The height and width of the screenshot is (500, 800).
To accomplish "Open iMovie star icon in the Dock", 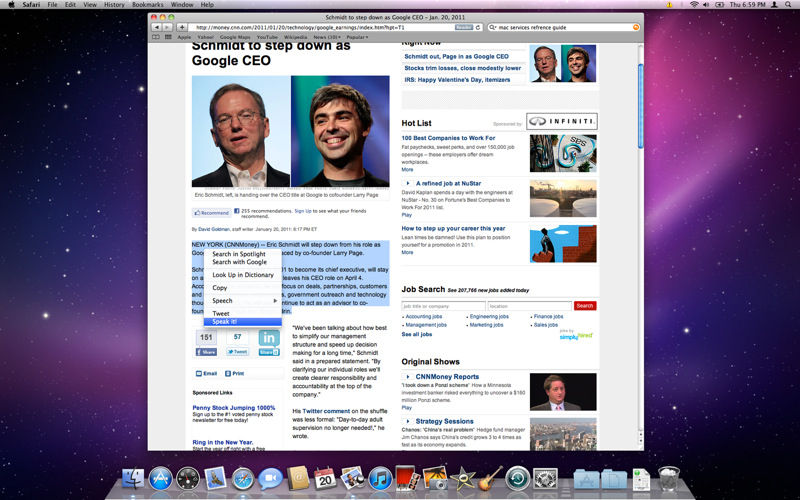I will 463,479.
